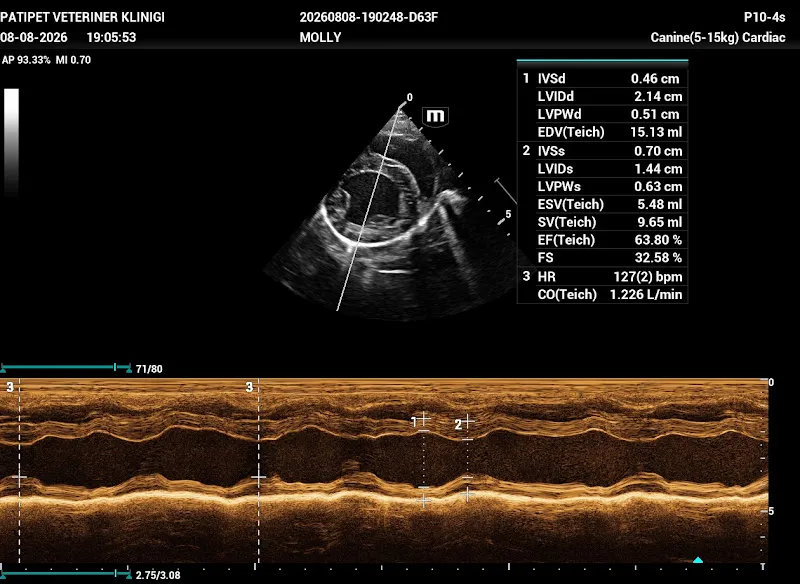Select the EDV(Teich) 15.13 ml row

[603, 132]
